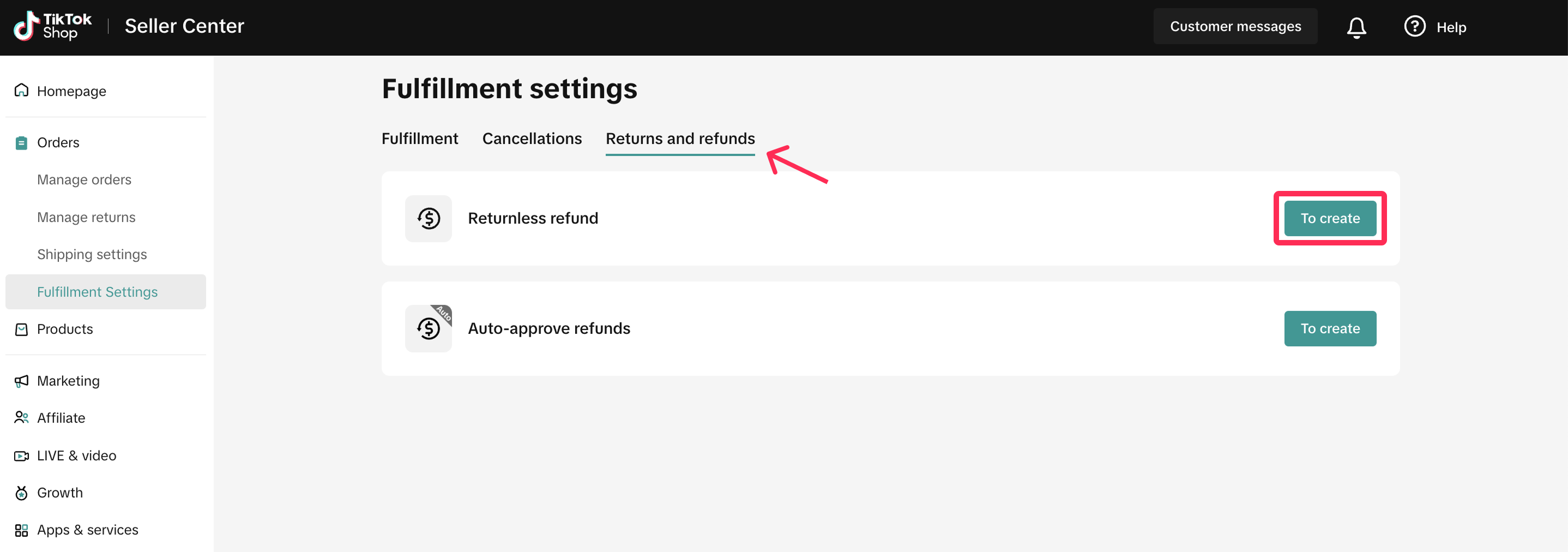Viewport: 1568px width, 552px height.
Task: Select the Returns and refunds tab
Action: 680,139
